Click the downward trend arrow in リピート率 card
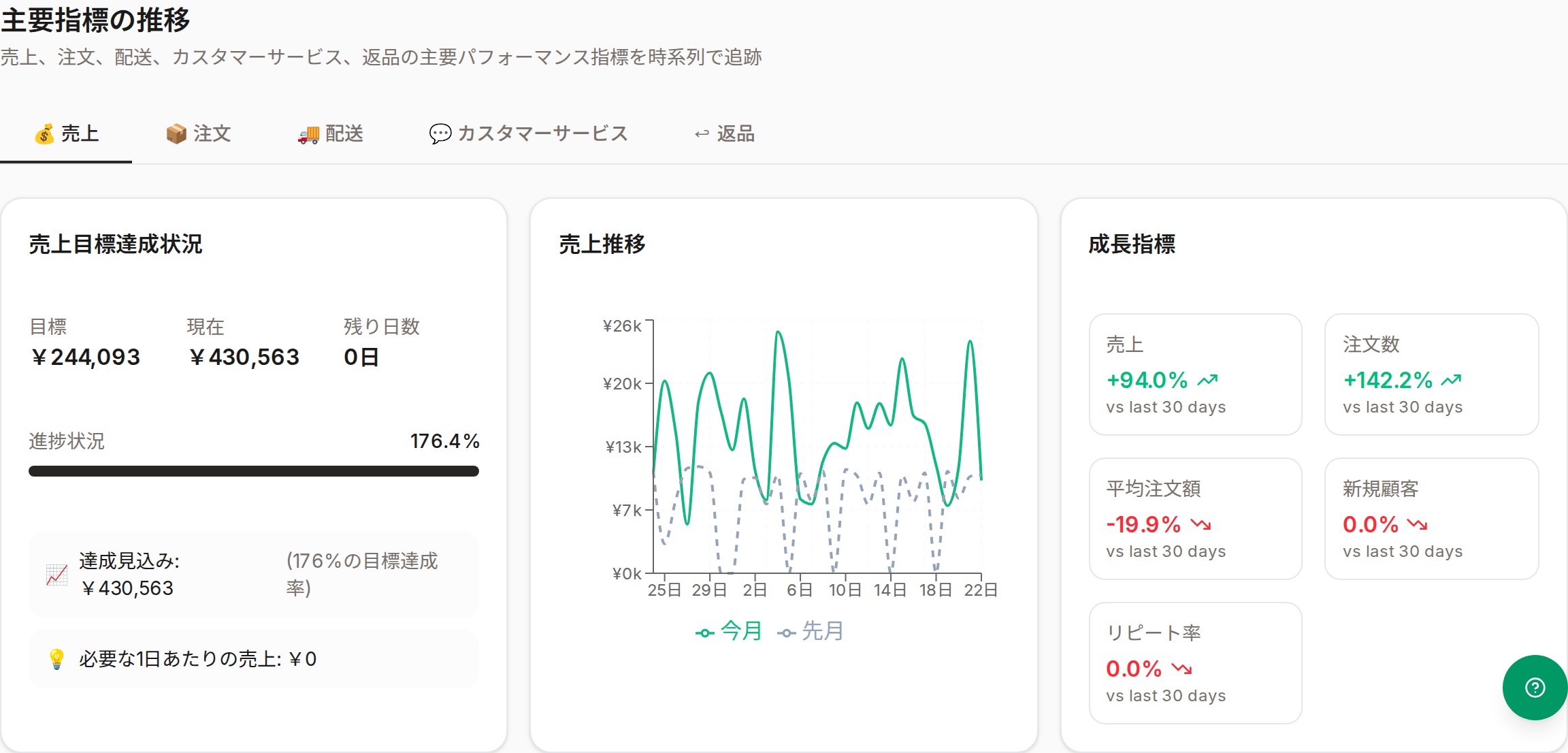Image resolution: width=1568 pixels, height=753 pixels. (1182, 669)
